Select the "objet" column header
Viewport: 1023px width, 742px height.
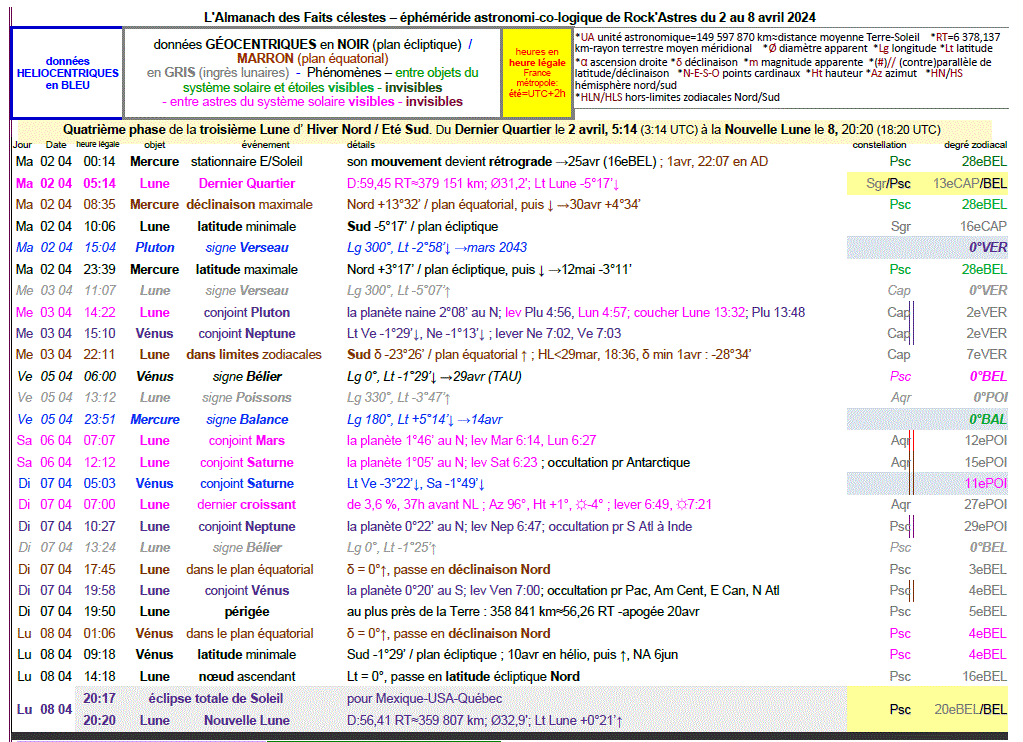[155, 145]
